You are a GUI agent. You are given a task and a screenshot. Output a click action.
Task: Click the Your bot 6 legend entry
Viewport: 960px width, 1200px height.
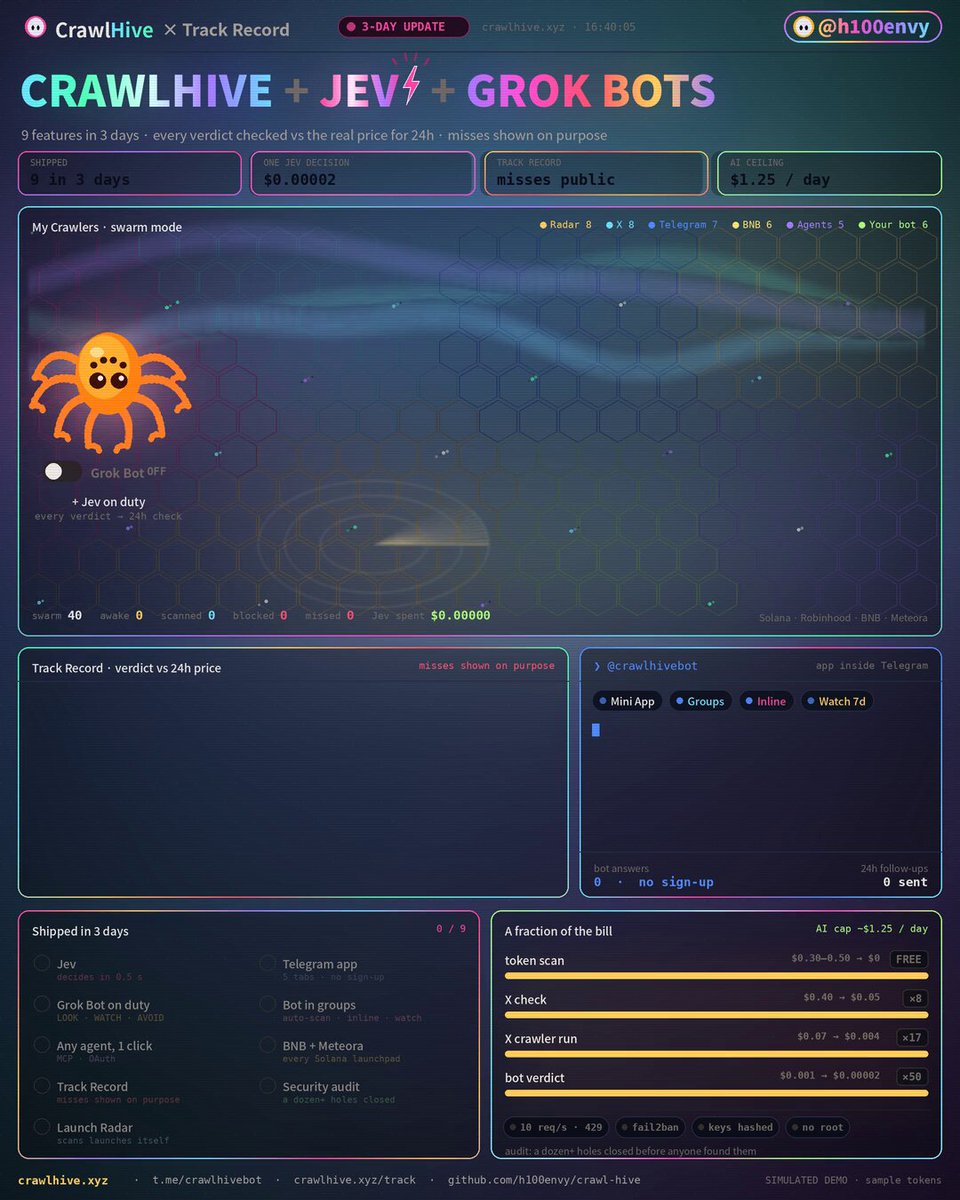[892, 225]
